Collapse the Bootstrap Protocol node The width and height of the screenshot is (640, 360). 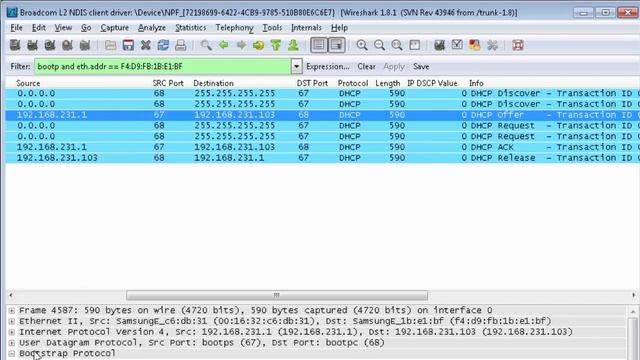(12, 353)
